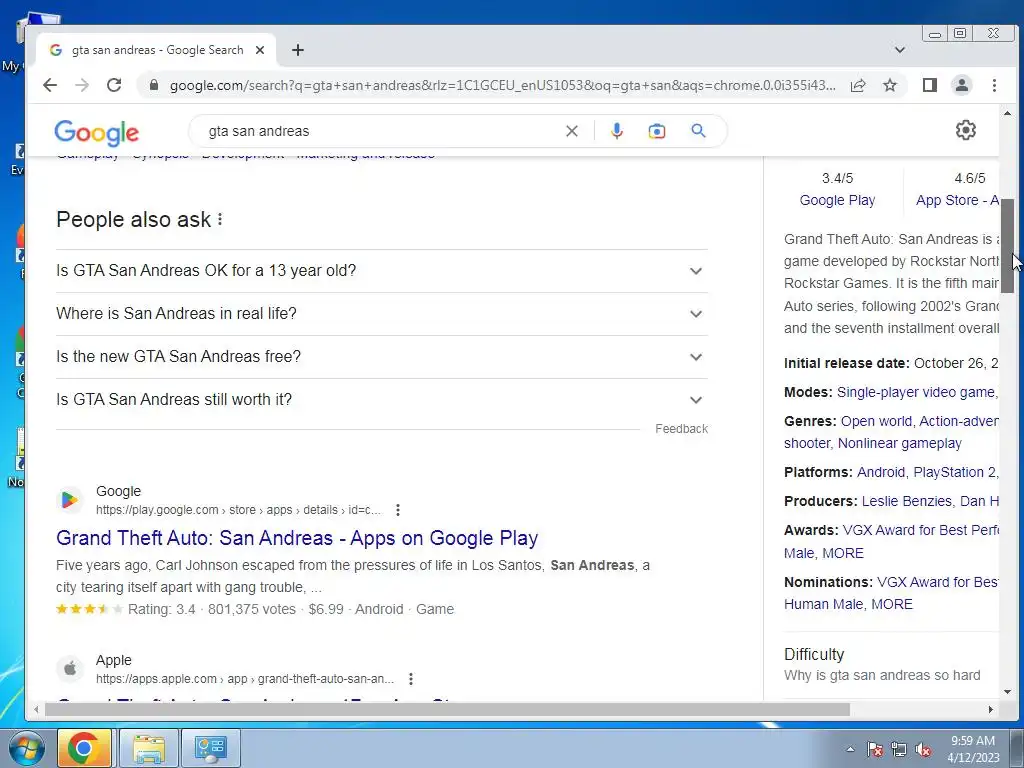This screenshot has height=768, width=1024.
Task: Expand 'Is the new GTA San Andreas free?'
Action: tap(382, 357)
